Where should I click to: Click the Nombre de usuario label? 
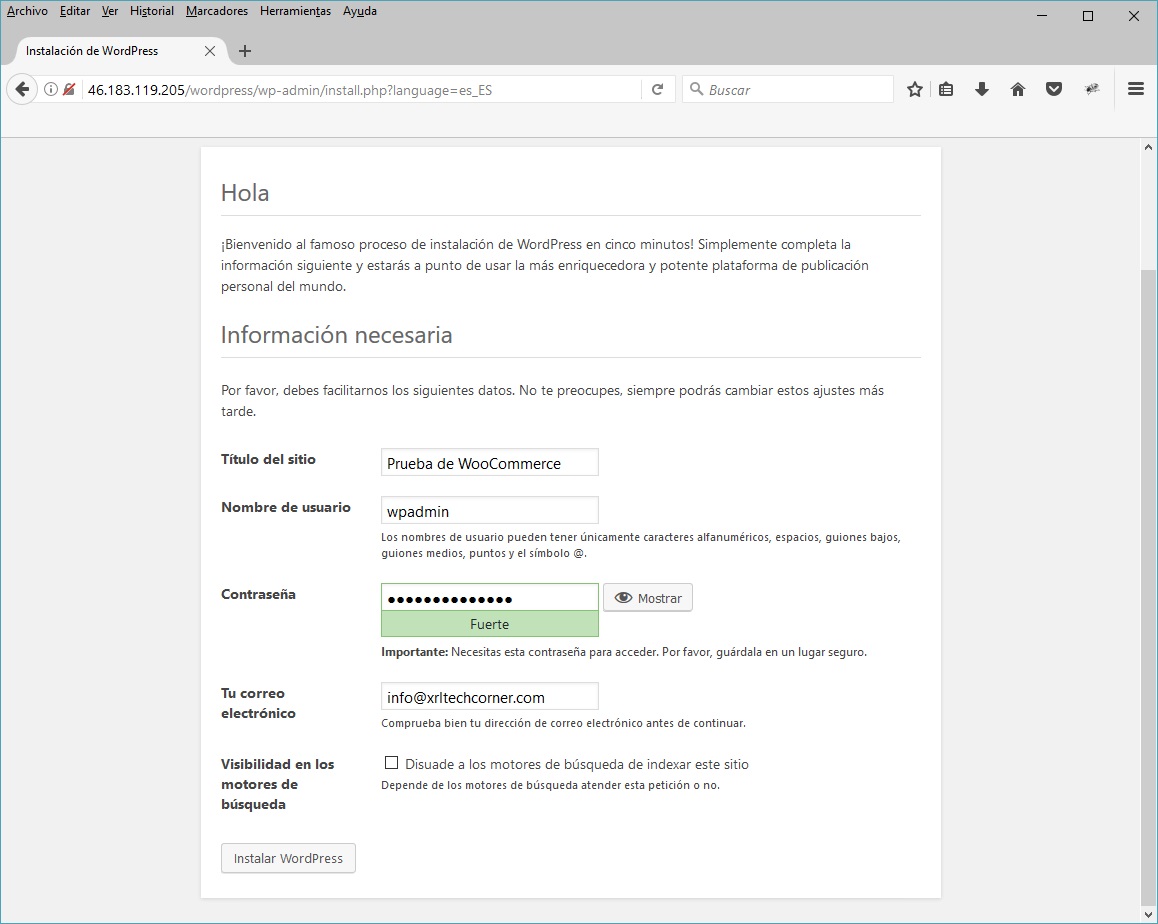point(286,507)
